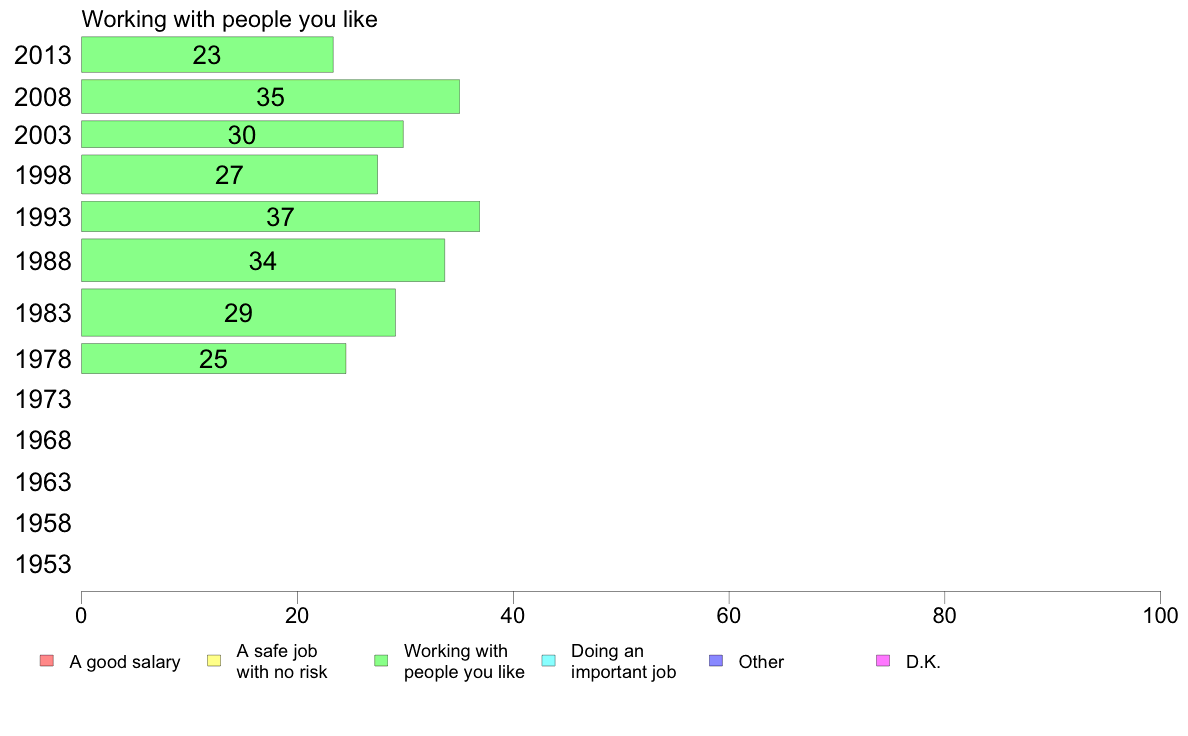
Task: Click the blue 'Other' legend swatch
Action: click(x=716, y=661)
